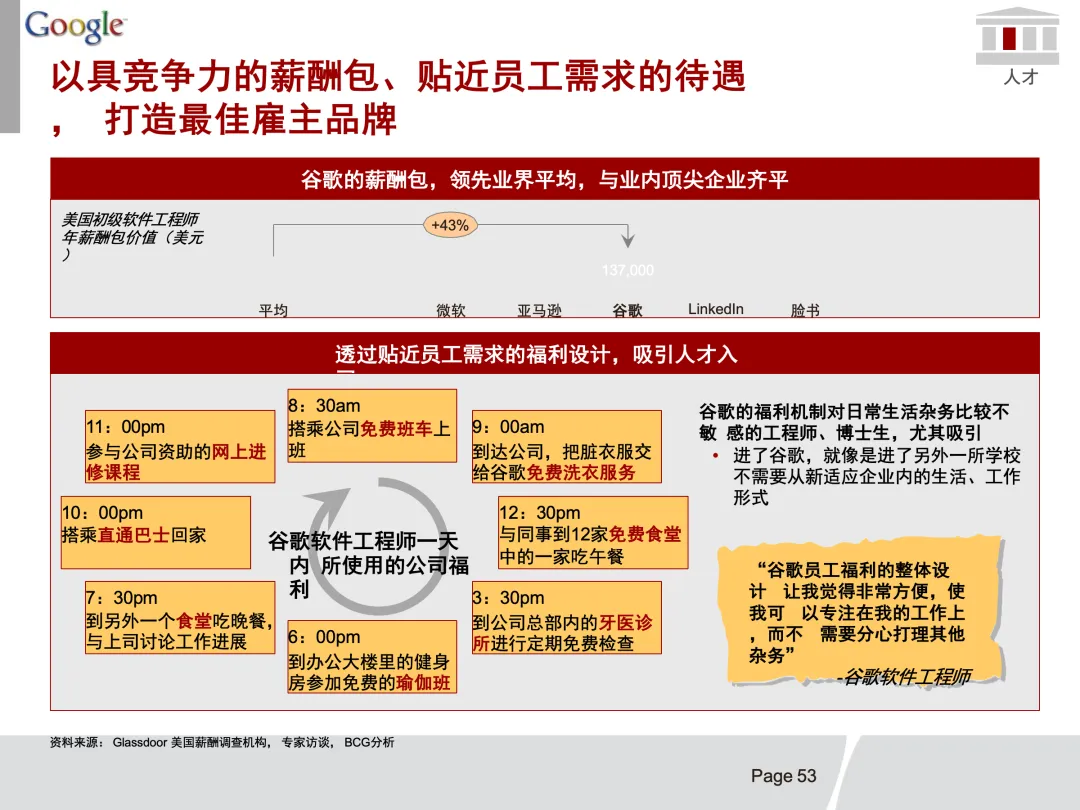
Task: Click the 谷歌的福利机制 paragraph text
Action: pos(854,422)
